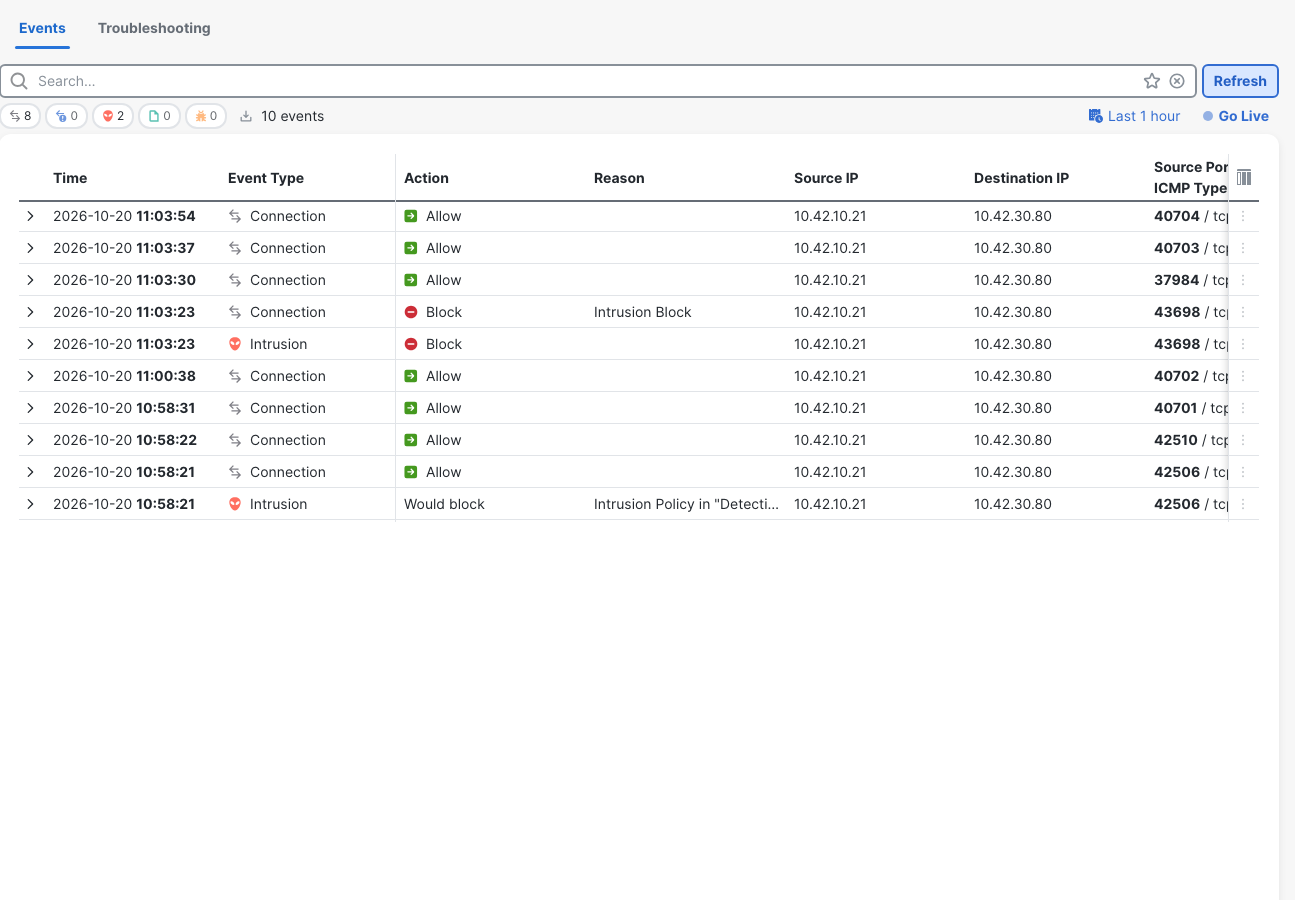Clear the search with the X icon

pos(1177,81)
